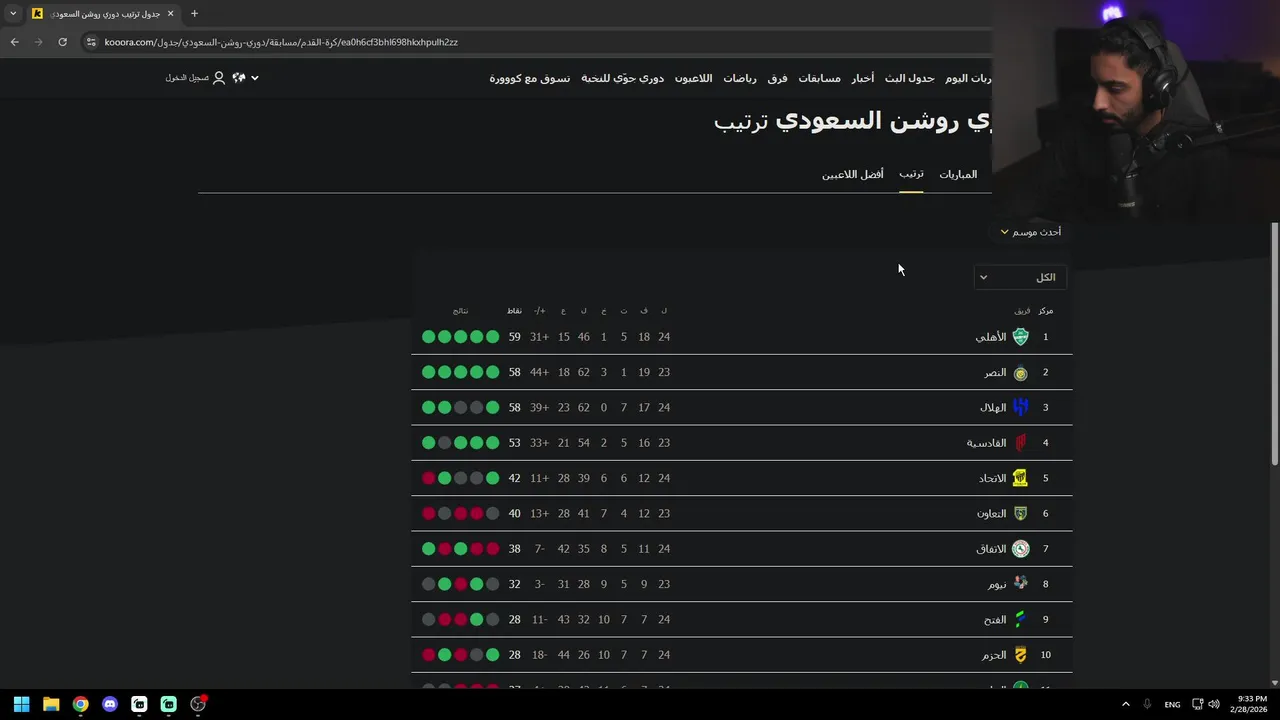The image size is (1280, 720).
Task: Click the القادسية team name
Action: 986,443
